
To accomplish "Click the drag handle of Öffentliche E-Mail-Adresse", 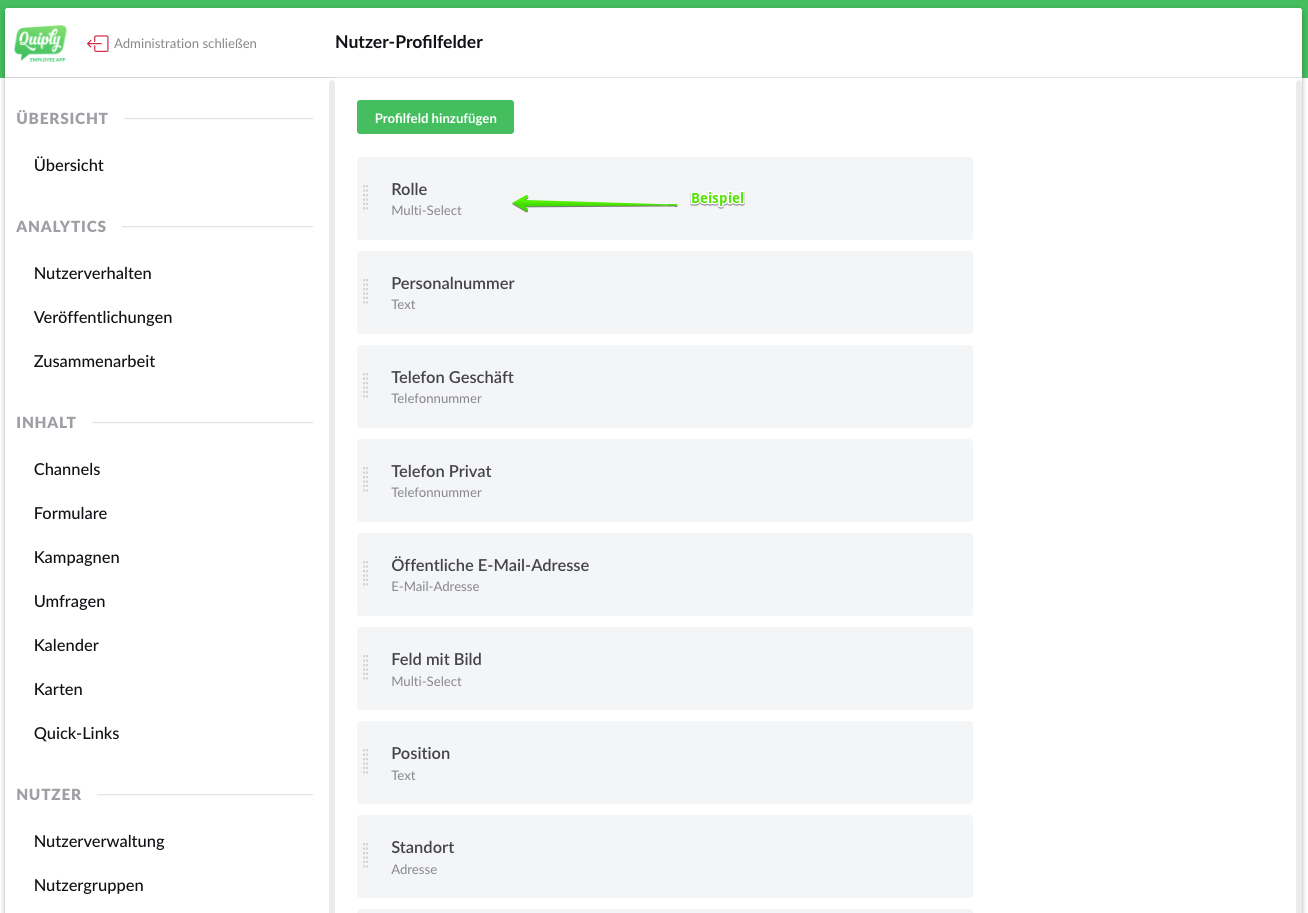I will pos(366,574).
